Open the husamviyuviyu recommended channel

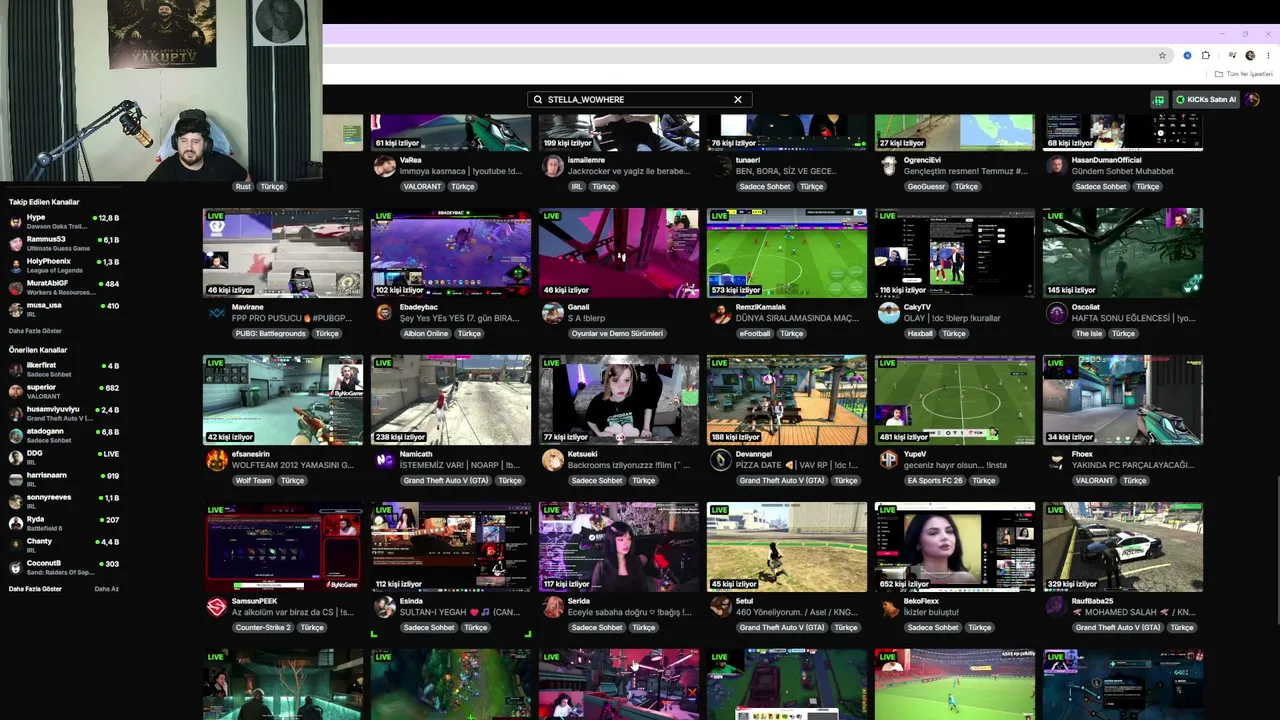[65, 414]
